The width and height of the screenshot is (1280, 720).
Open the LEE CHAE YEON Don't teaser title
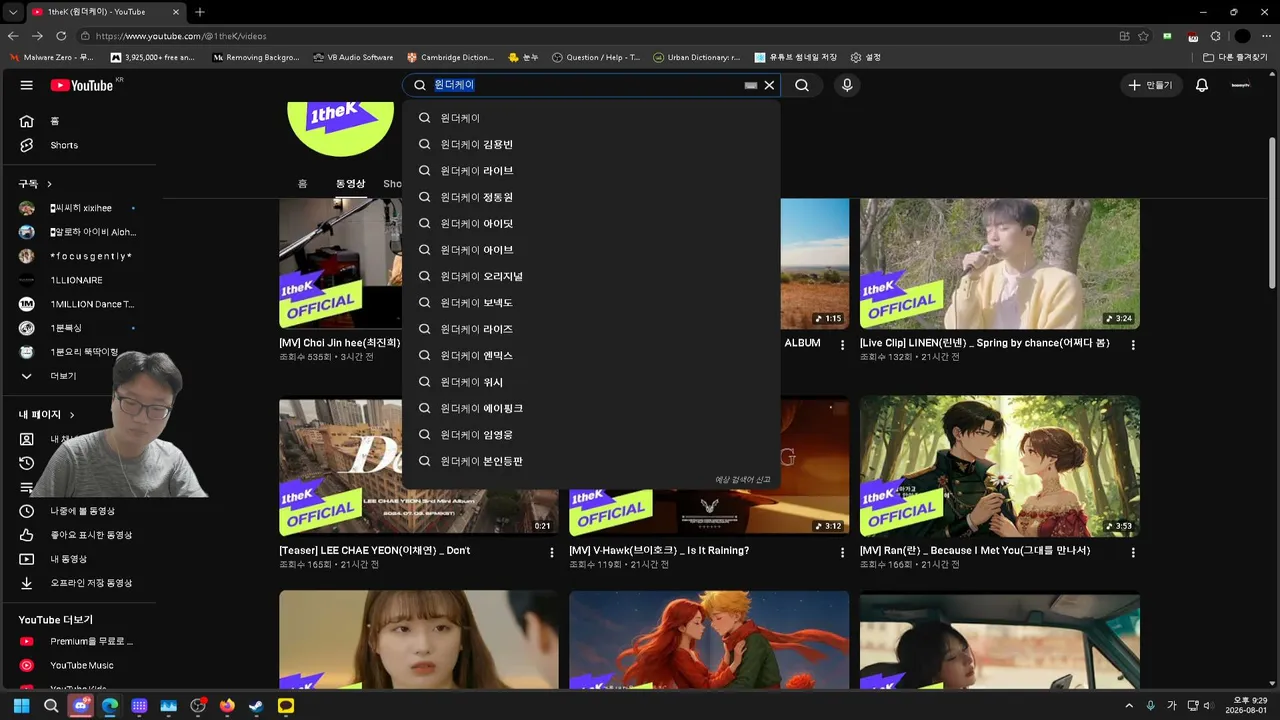click(x=375, y=551)
